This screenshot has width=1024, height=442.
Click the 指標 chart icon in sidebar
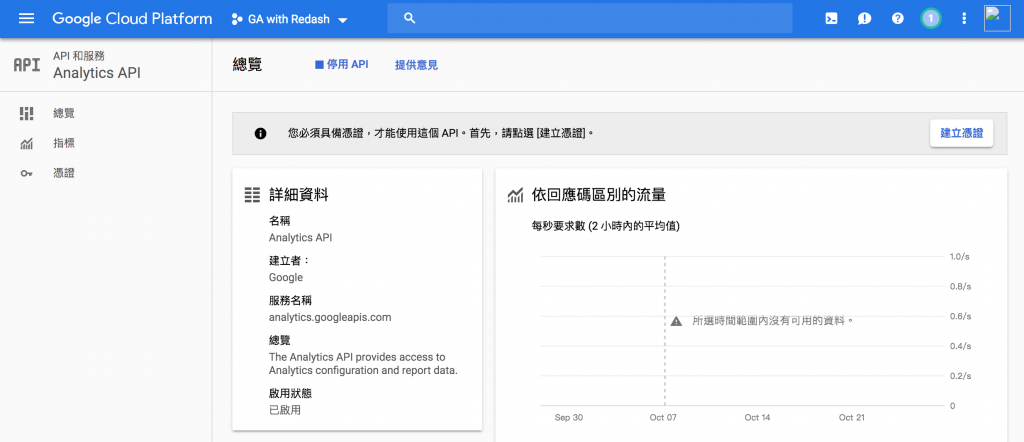click(26, 144)
